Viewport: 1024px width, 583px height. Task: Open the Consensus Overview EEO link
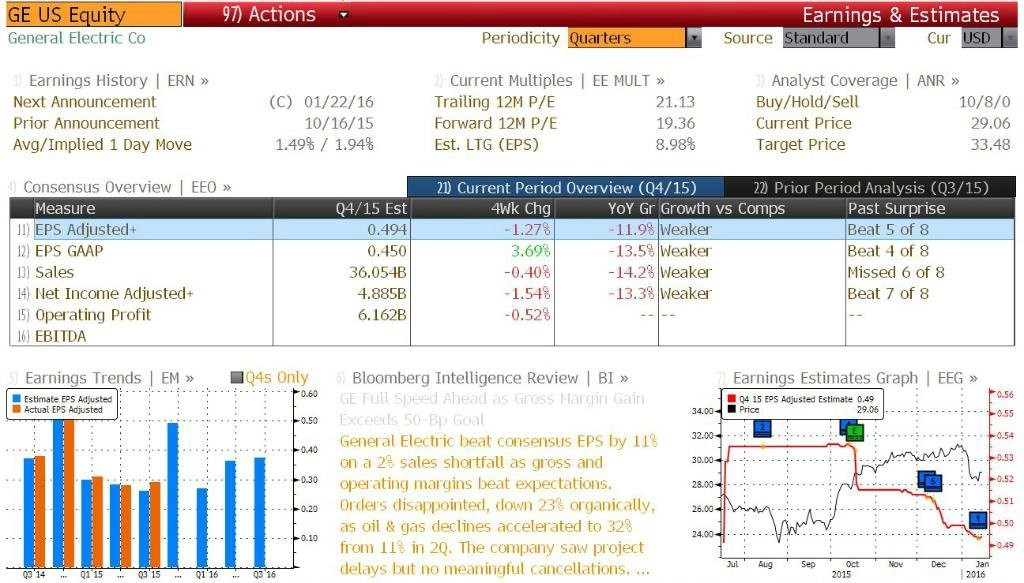click(127, 187)
